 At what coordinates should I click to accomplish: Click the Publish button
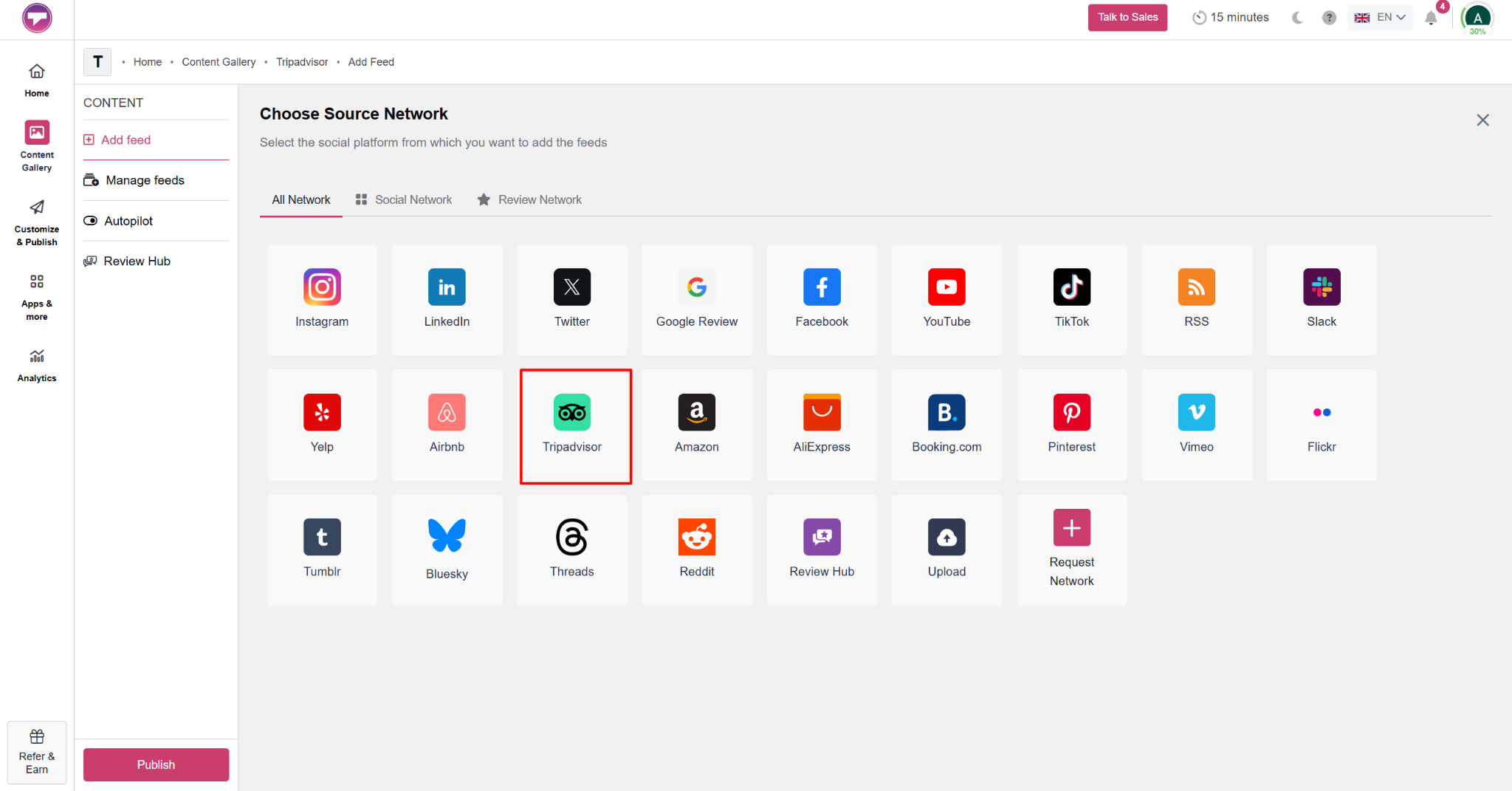(x=156, y=764)
